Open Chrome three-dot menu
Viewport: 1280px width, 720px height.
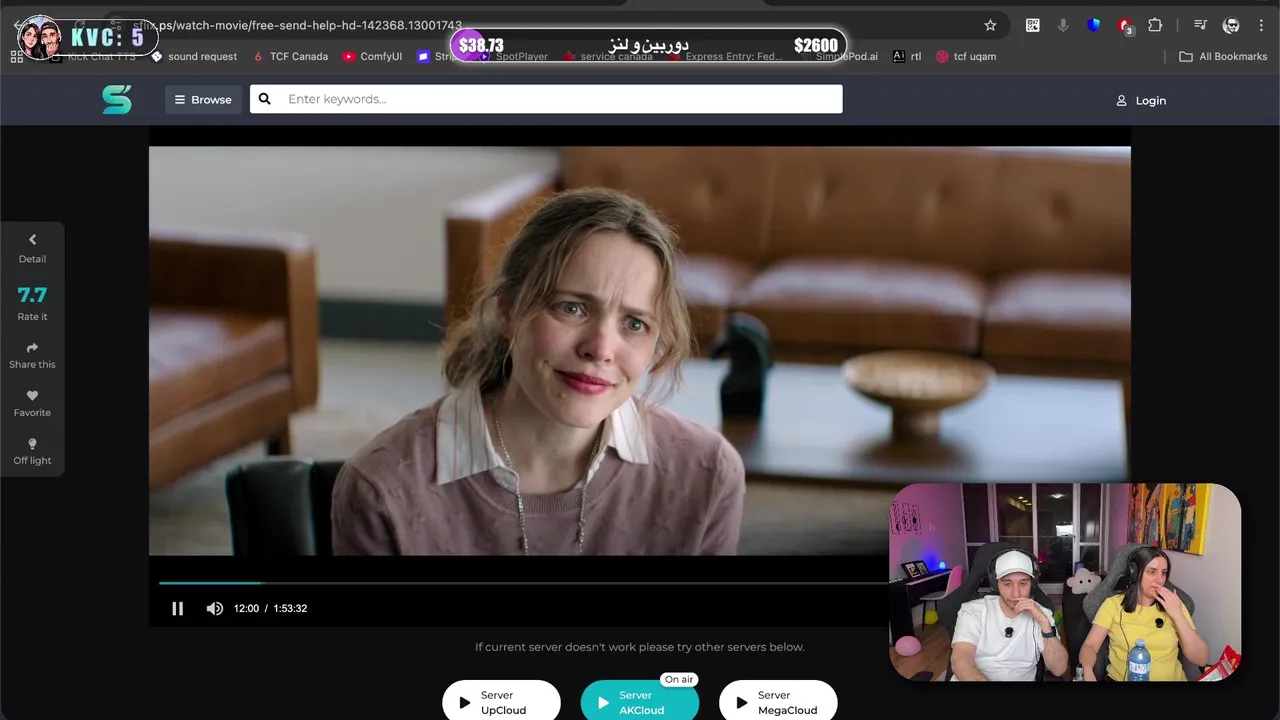click(x=1261, y=25)
